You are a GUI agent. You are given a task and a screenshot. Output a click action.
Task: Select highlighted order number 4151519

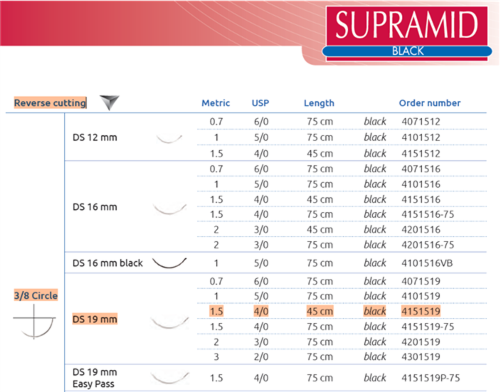[421, 311]
